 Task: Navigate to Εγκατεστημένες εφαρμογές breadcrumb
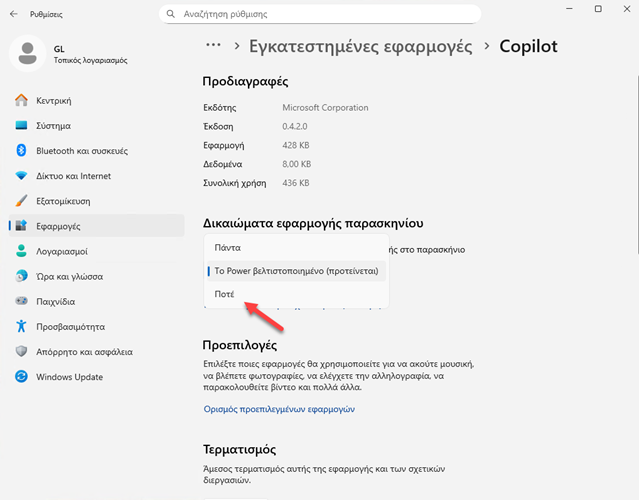click(x=361, y=46)
